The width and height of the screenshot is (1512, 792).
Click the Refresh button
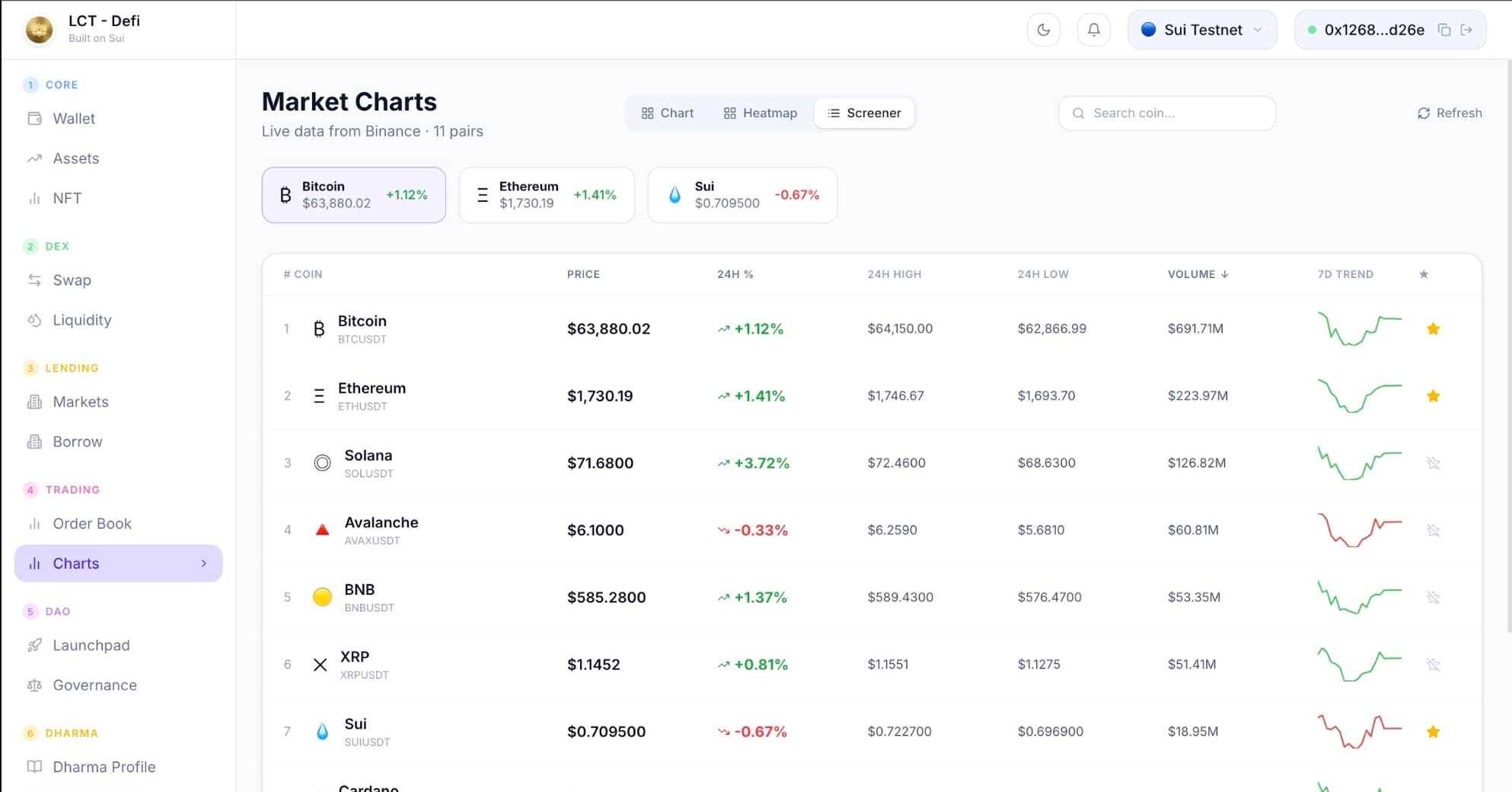click(1450, 113)
